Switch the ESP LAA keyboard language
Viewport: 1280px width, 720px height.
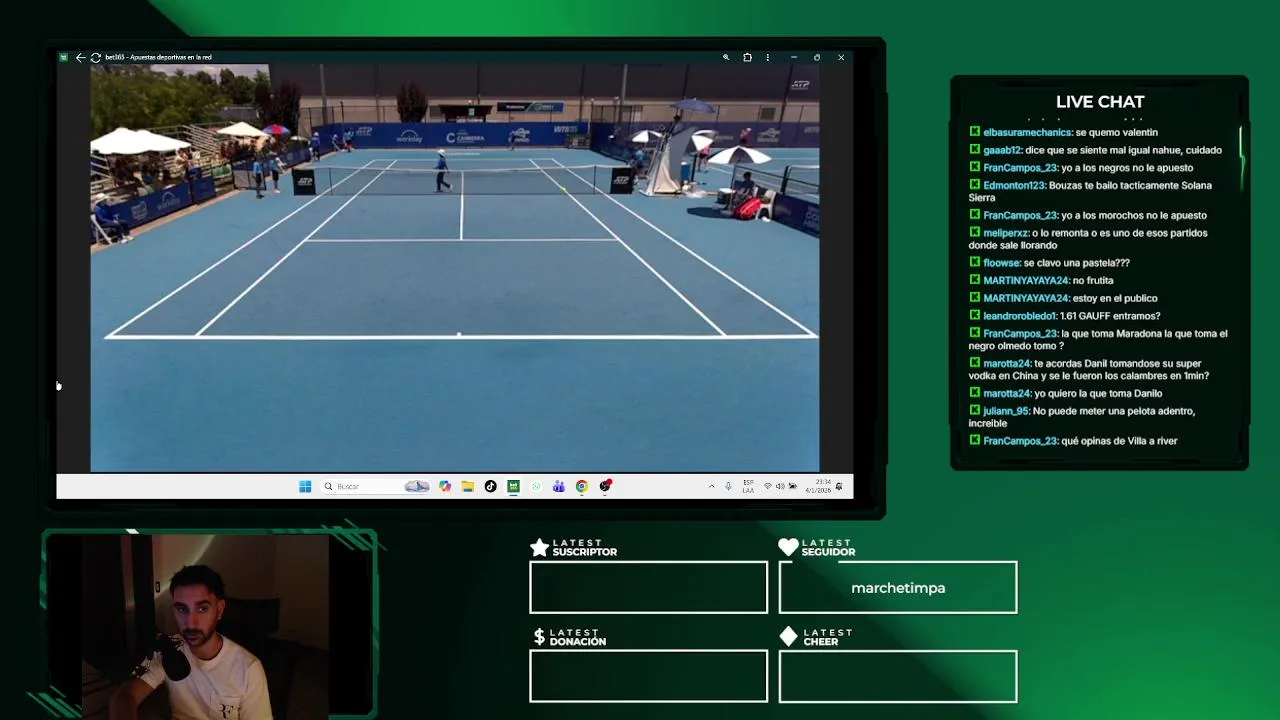pos(748,486)
